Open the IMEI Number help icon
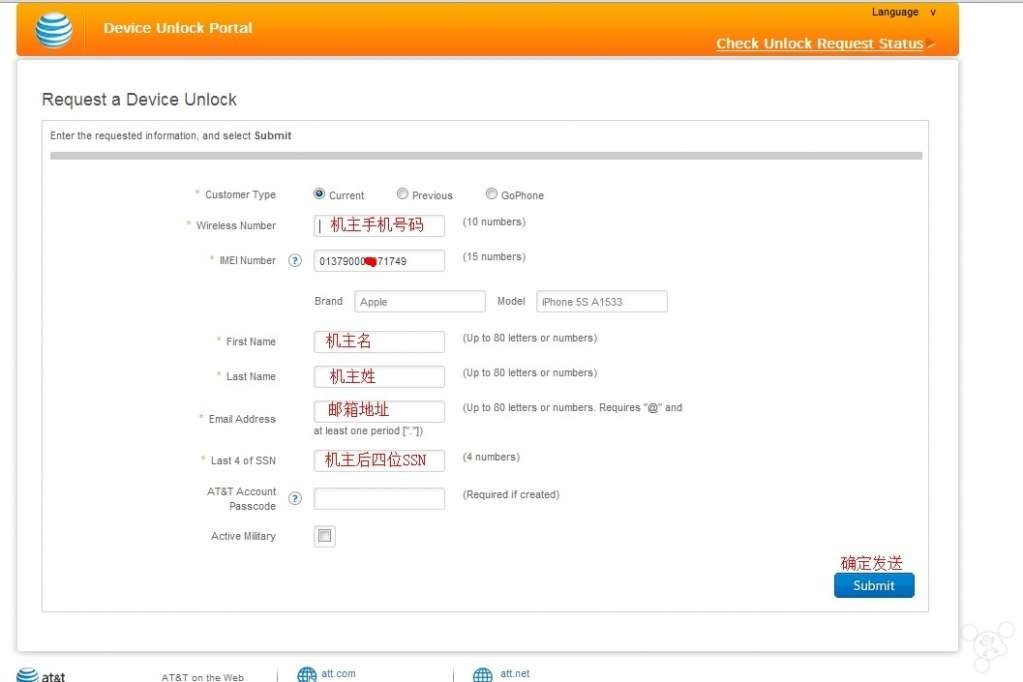The width and height of the screenshot is (1023, 682). pos(295,260)
